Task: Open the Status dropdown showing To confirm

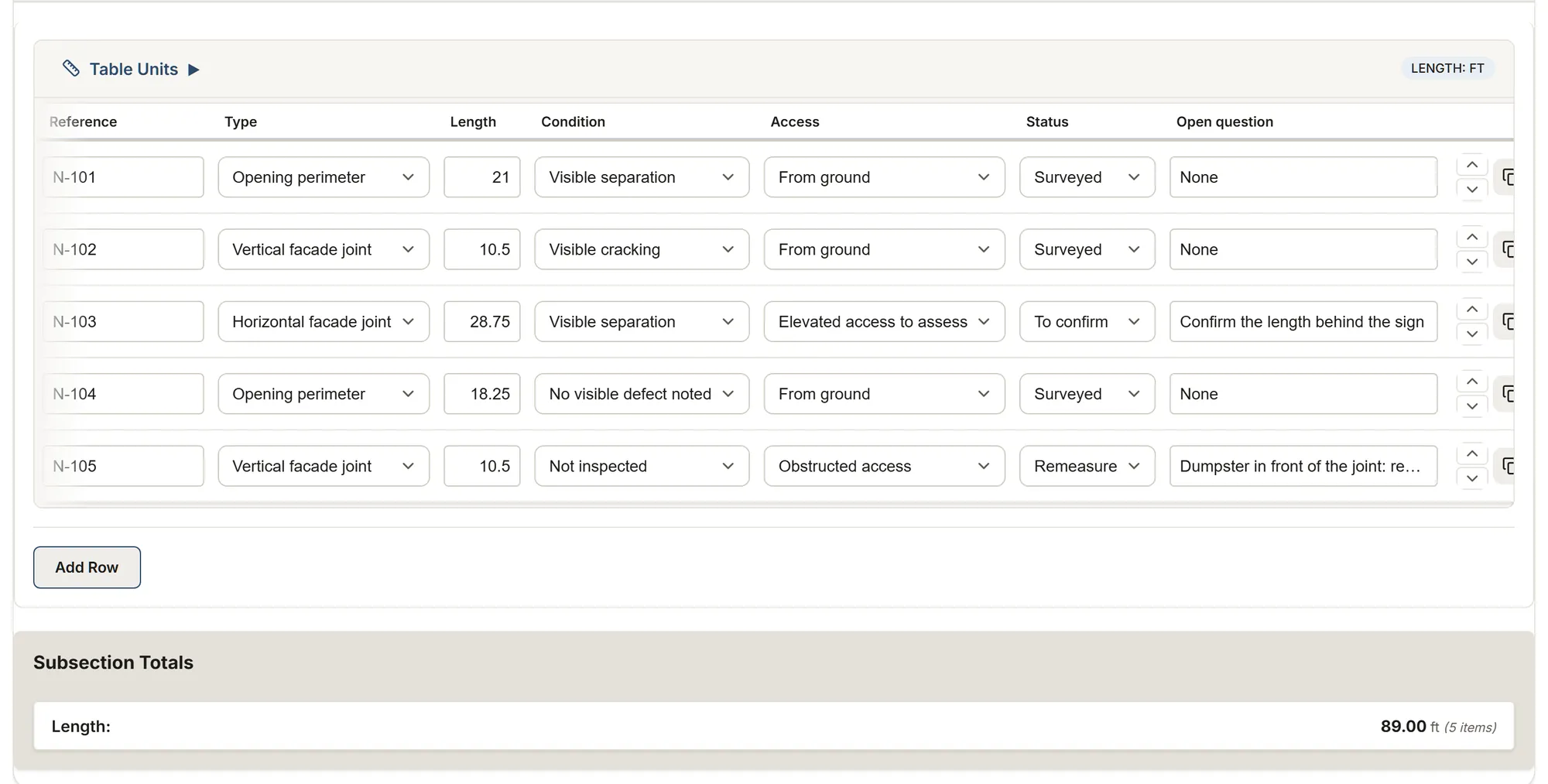Action: pyautogui.click(x=1087, y=321)
